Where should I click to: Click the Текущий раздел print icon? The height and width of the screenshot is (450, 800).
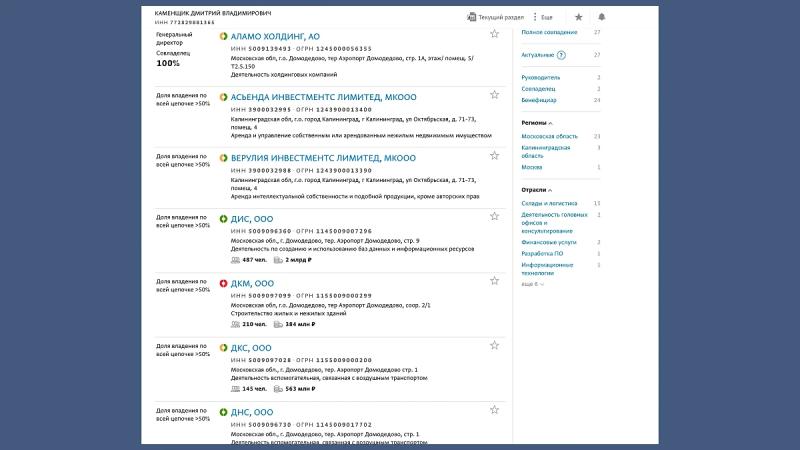coord(471,17)
